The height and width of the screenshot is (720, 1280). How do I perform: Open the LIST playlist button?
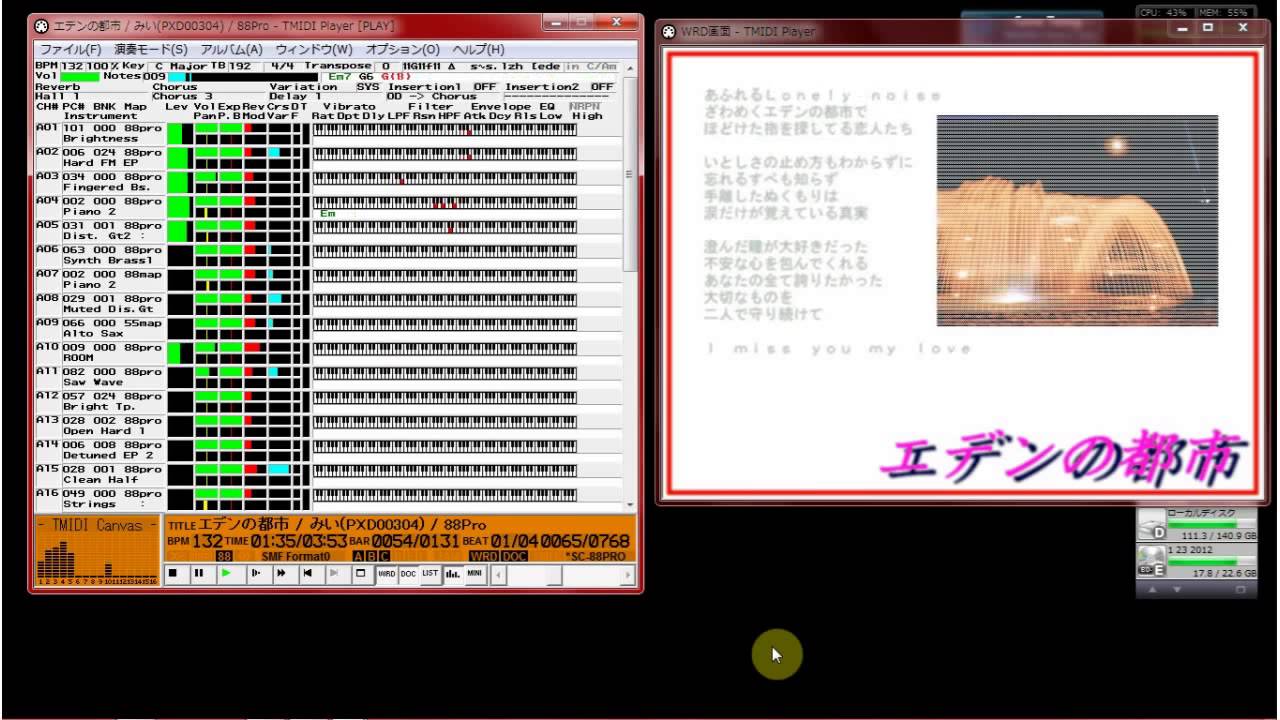point(430,574)
